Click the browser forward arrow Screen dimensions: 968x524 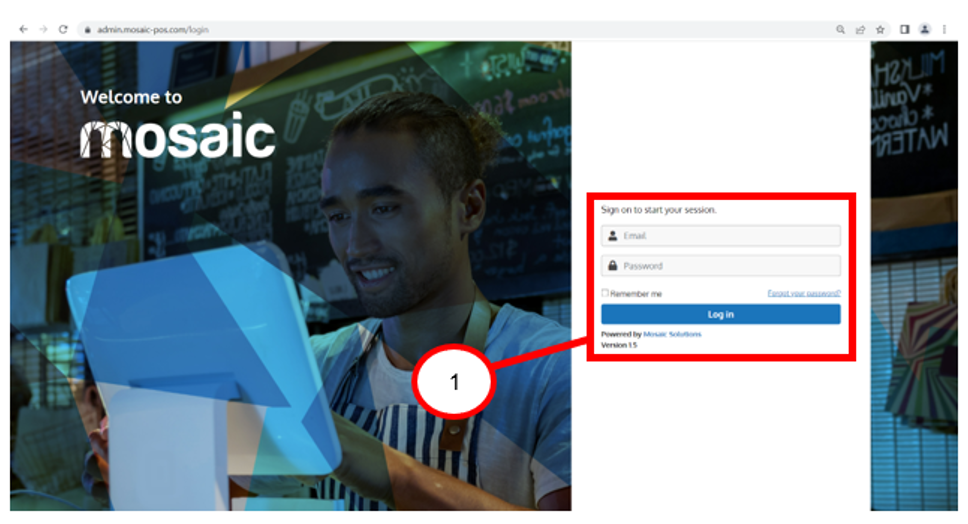43,29
